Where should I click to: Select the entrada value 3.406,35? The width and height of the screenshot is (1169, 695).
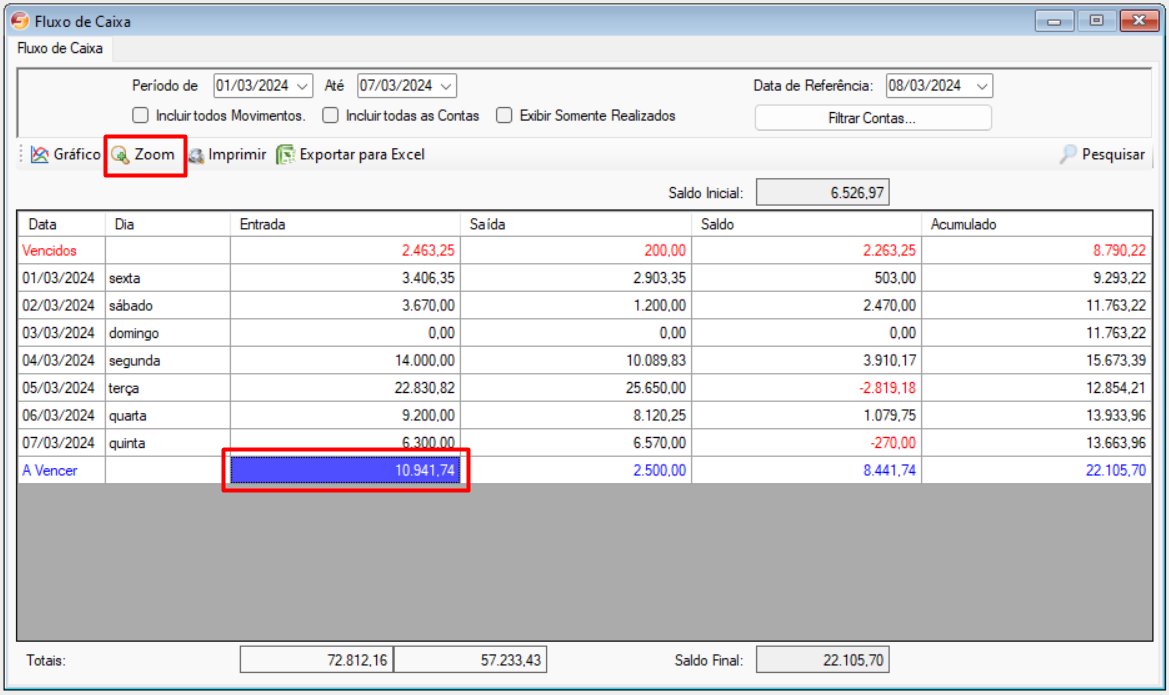[x=345, y=278]
